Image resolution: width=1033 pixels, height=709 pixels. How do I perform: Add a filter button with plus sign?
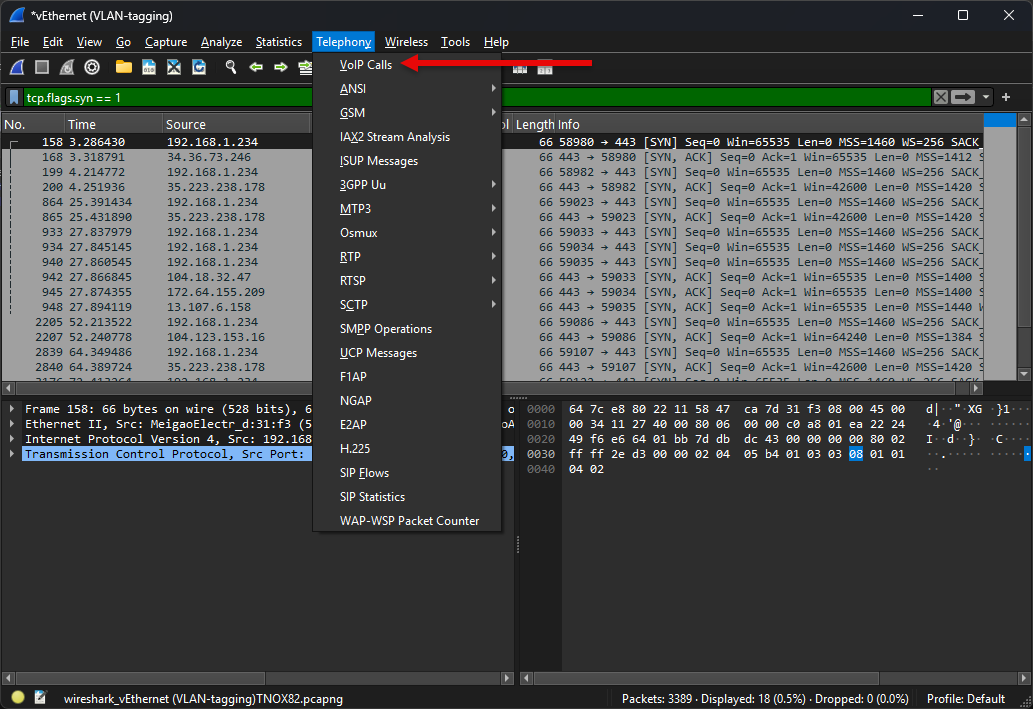pos(1006,97)
